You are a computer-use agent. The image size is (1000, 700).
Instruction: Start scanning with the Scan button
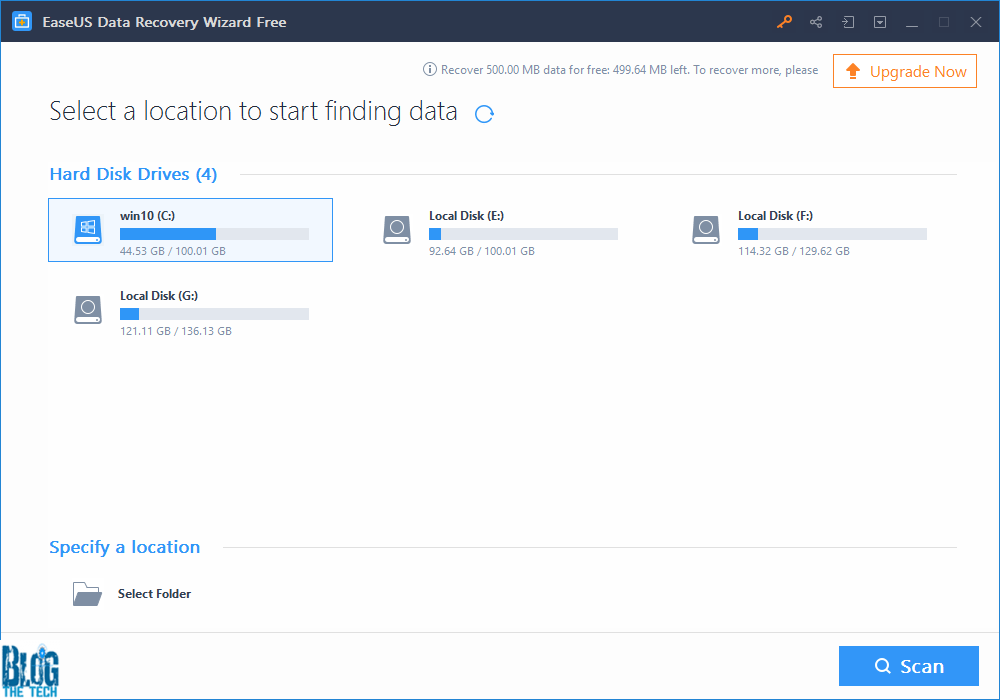pyautogui.click(x=908, y=666)
